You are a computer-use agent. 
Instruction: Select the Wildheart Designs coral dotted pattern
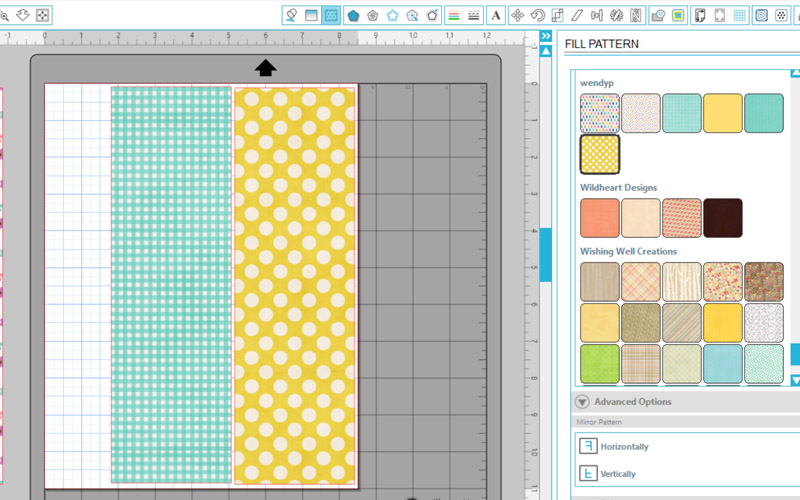pos(682,218)
